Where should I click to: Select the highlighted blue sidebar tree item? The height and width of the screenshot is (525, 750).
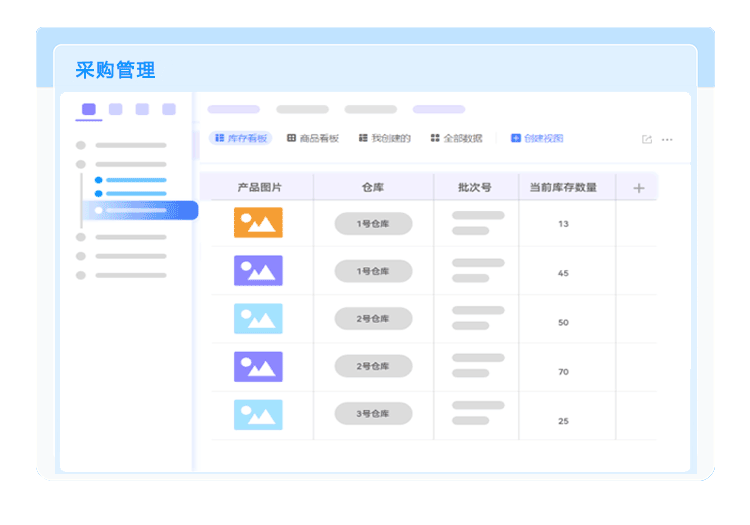(x=139, y=210)
